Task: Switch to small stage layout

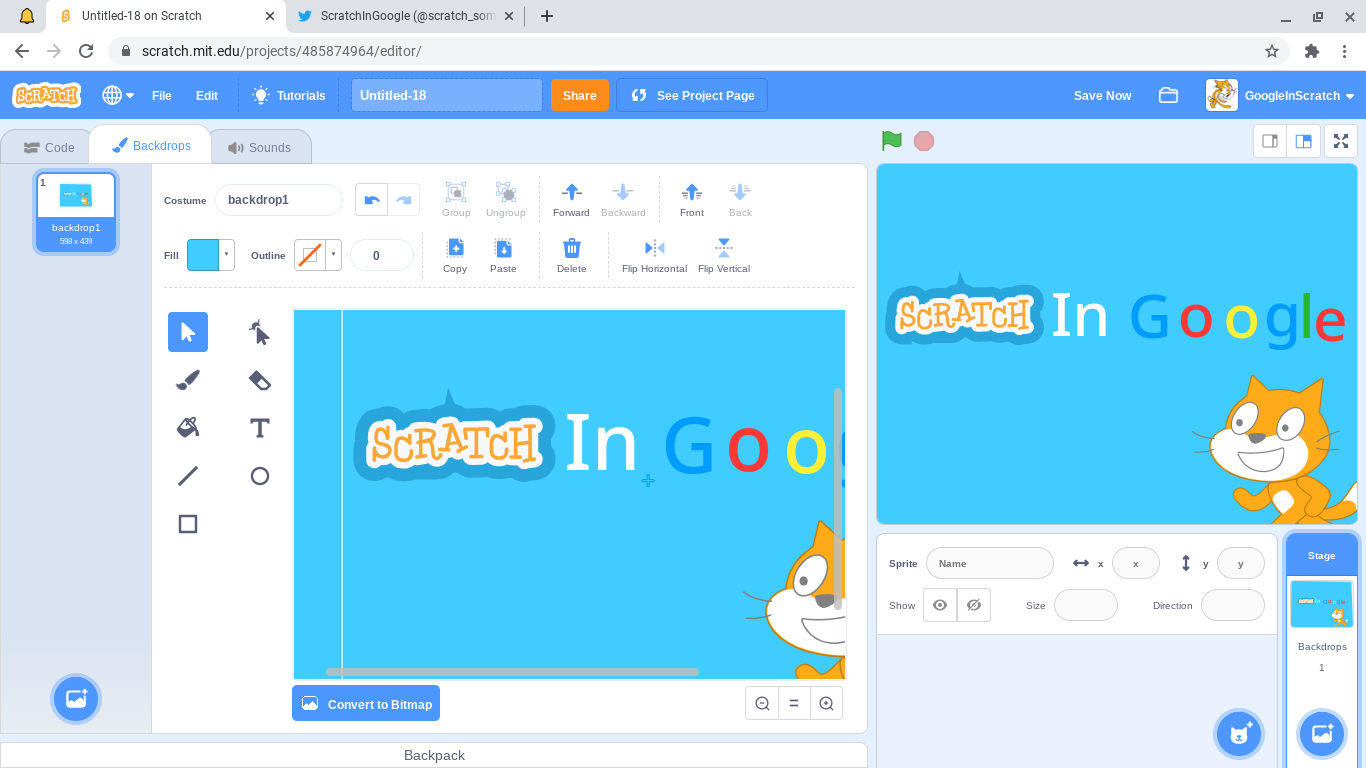Action: (1270, 141)
